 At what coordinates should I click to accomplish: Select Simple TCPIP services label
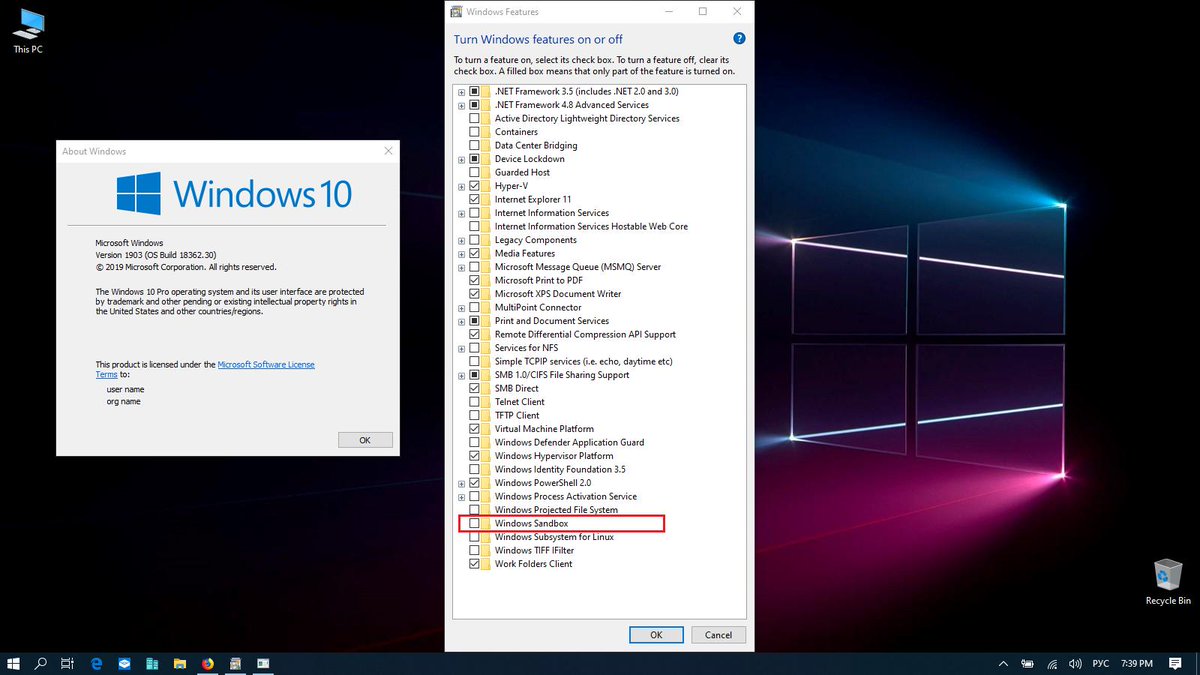pos(583,361)
